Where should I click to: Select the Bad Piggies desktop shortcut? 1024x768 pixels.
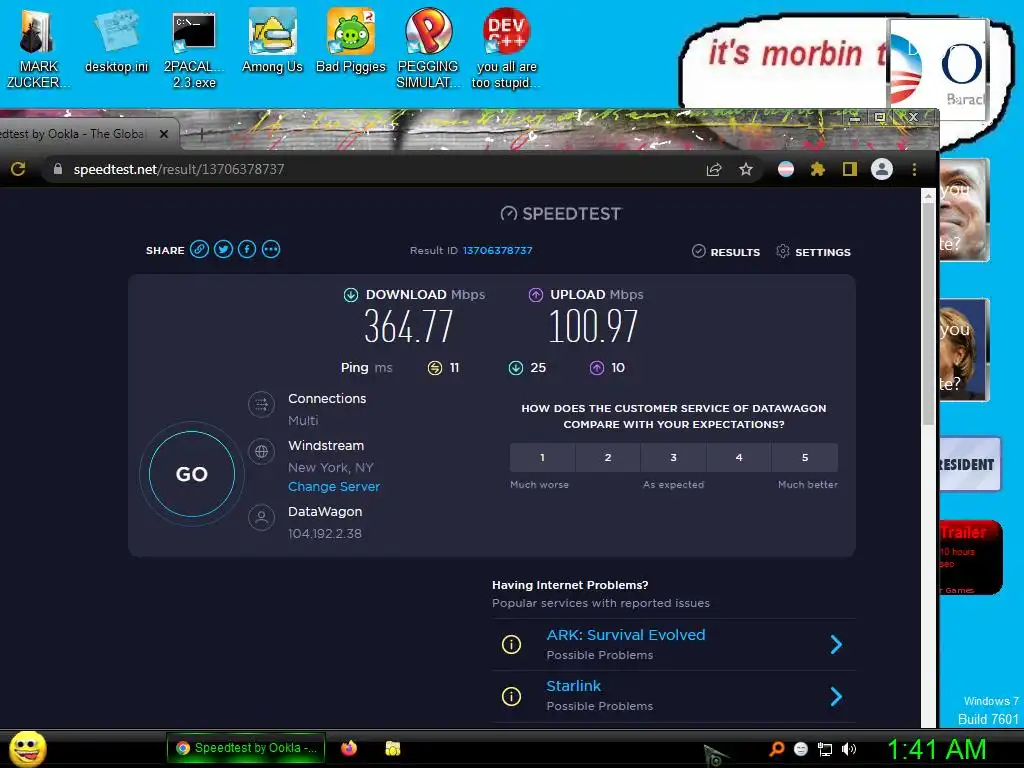point(351,42)
